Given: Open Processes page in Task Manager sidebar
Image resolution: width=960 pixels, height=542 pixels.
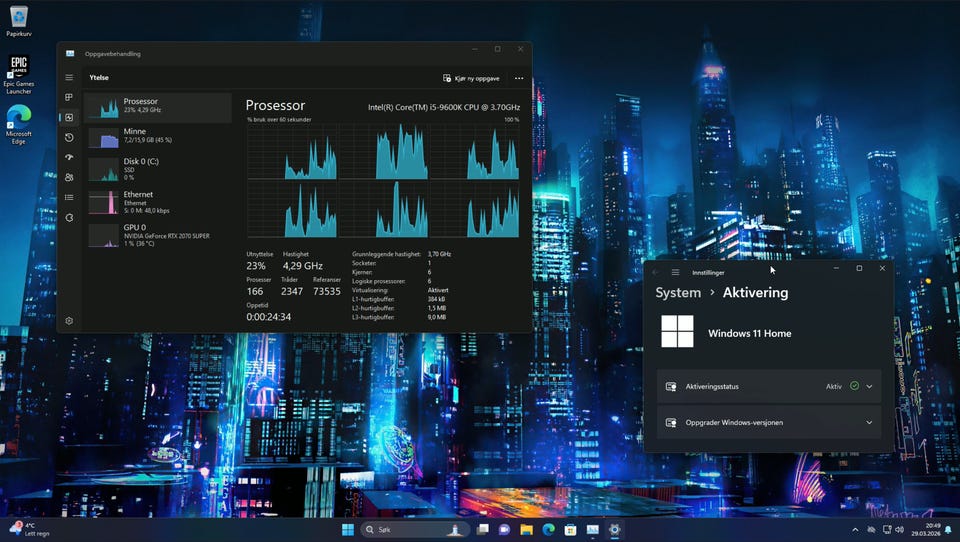Looking at the screenshot, I should [x=69, y=97].
